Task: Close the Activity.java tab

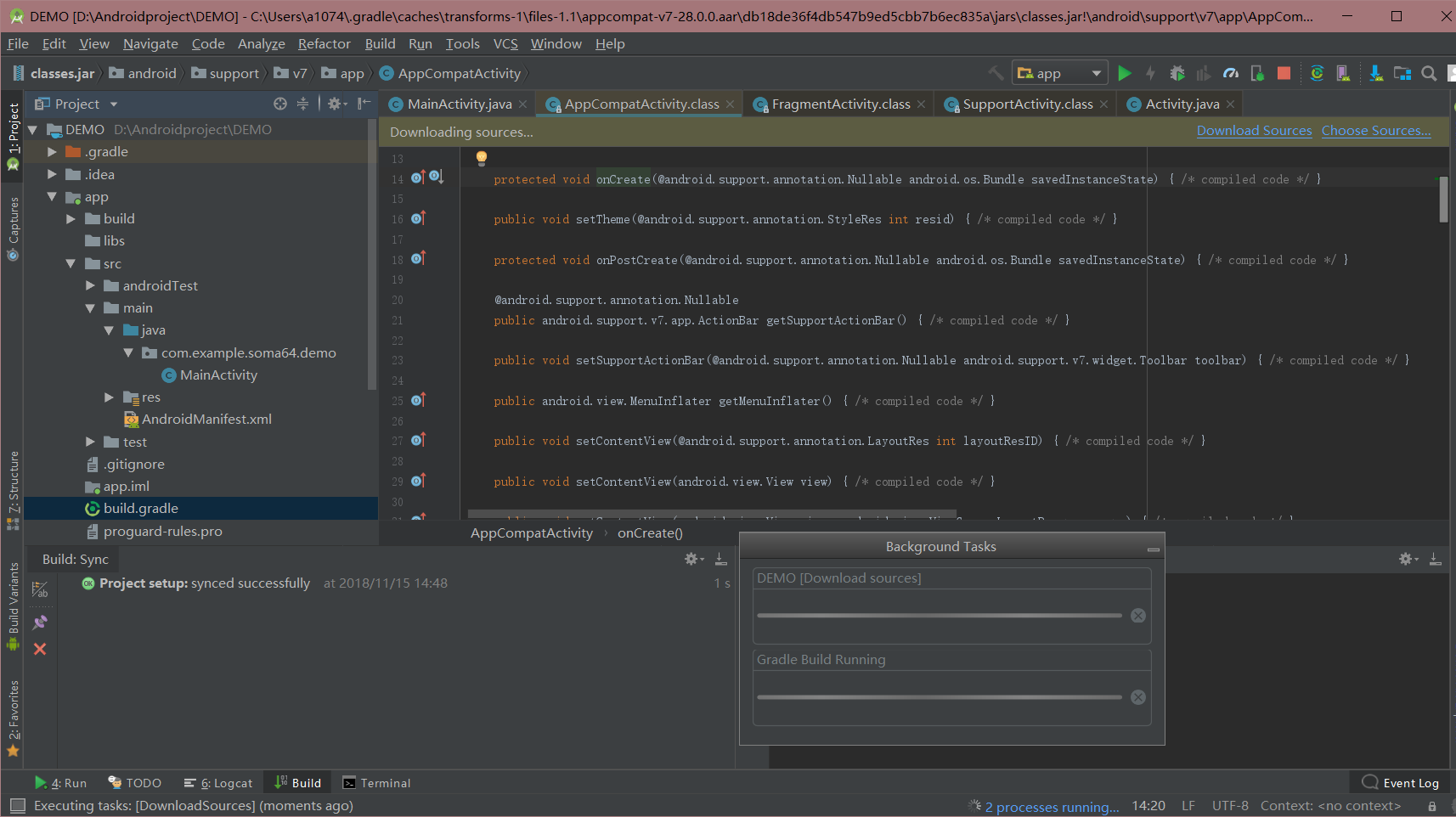Action: pyautogui.click(x=1230, y=104)
